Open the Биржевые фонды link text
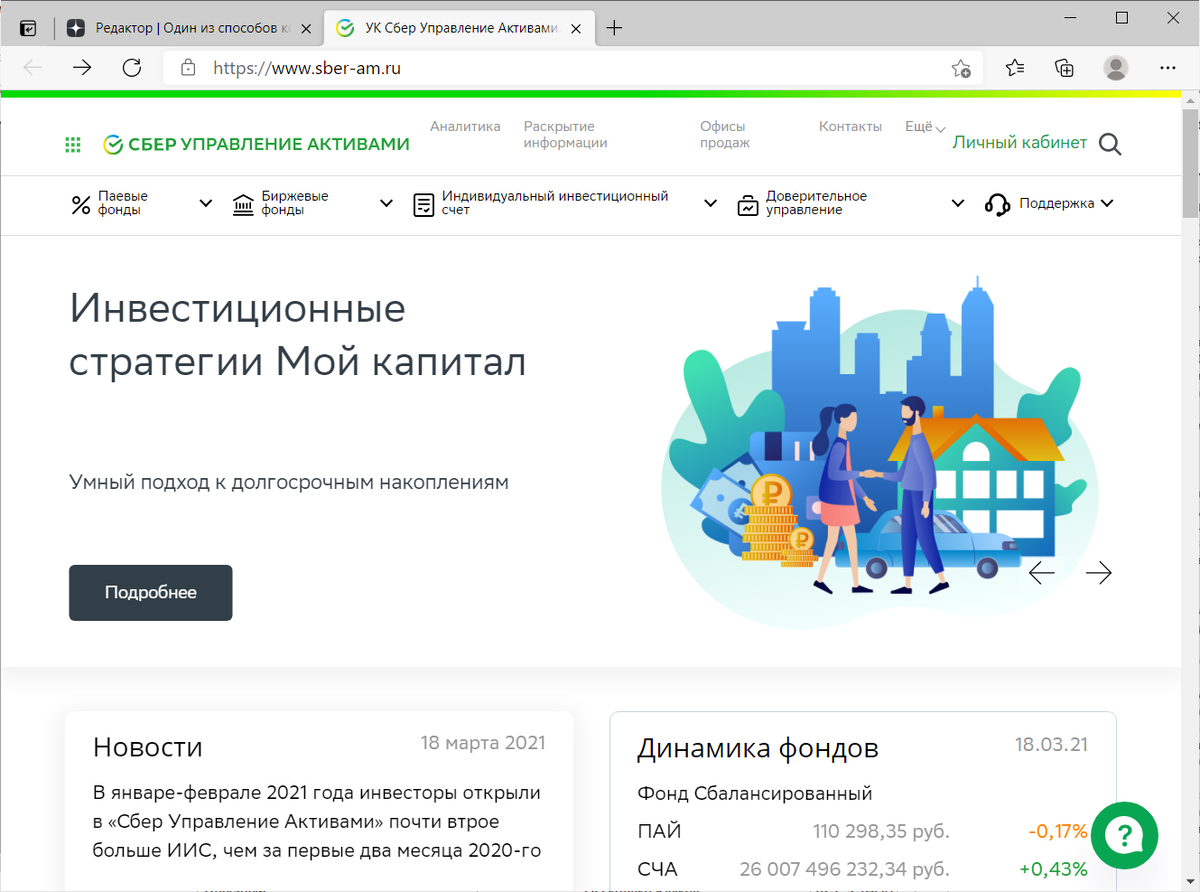 click(x=295, y=204)
